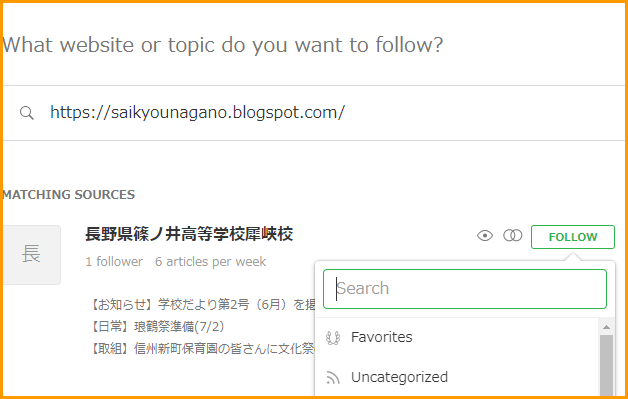The image size is (628, 399).
Task: Open the 長野県篠ノ井高等学校犀峡校 source title
Action: (189, 234)
